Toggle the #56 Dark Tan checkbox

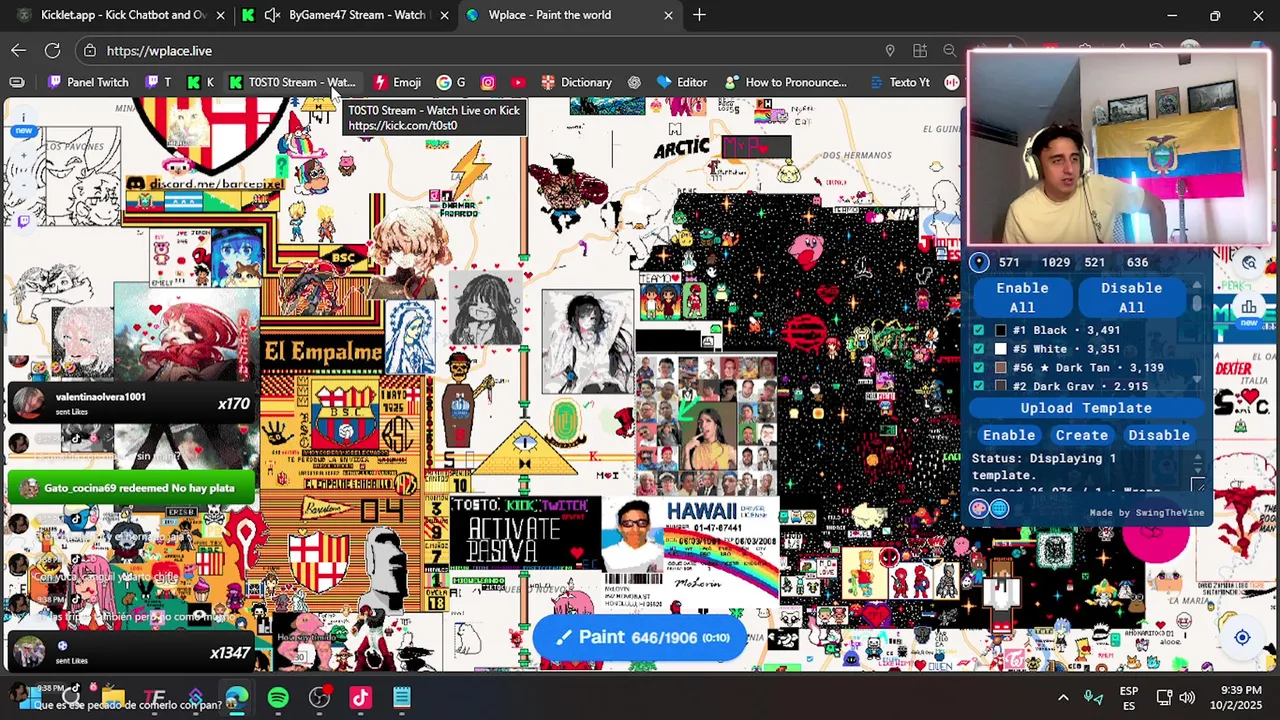pyautogui.click(x=979, y=368)
